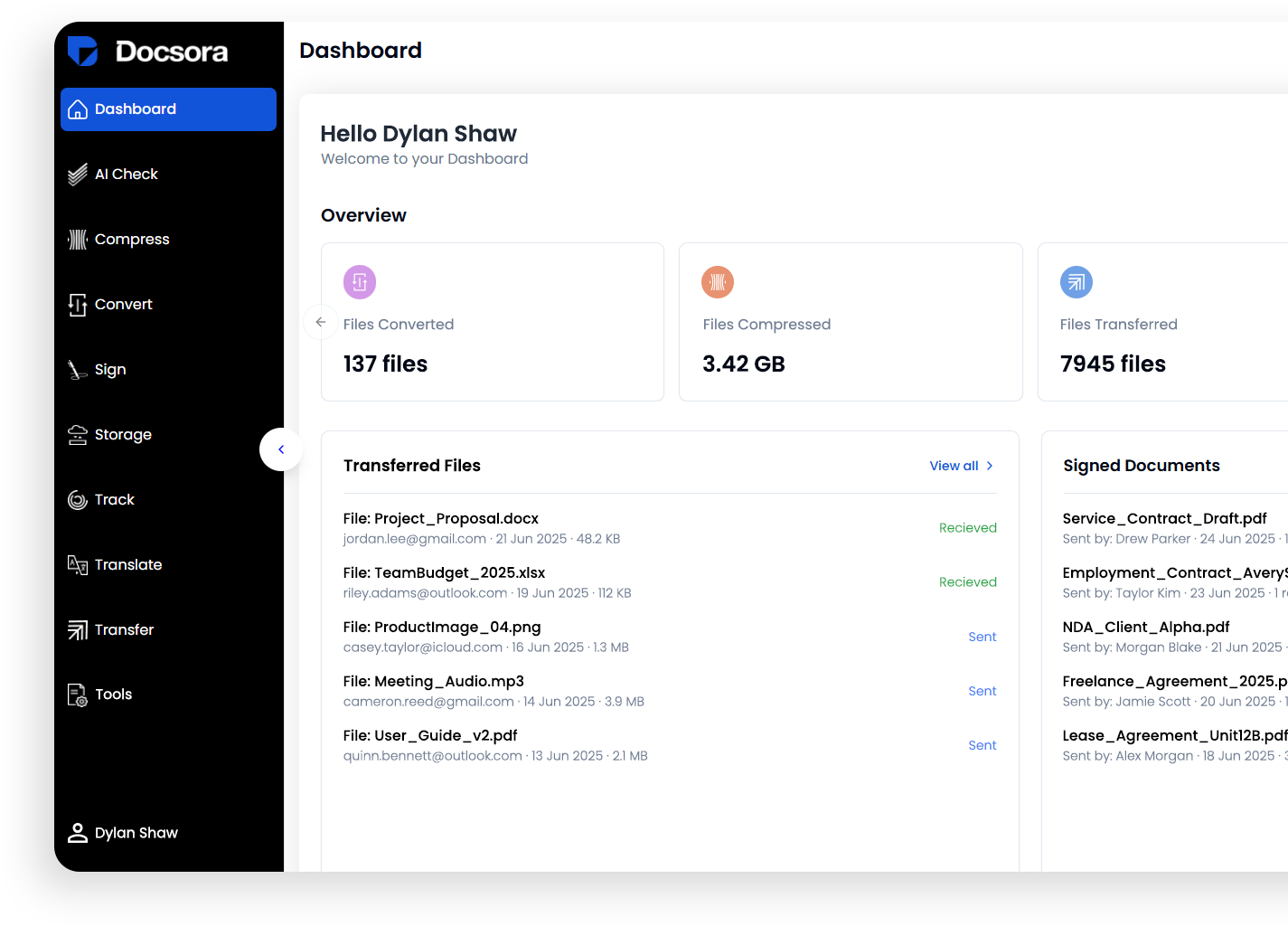
Task: Go to the Dashboard menu item
Action: (168, 109)
